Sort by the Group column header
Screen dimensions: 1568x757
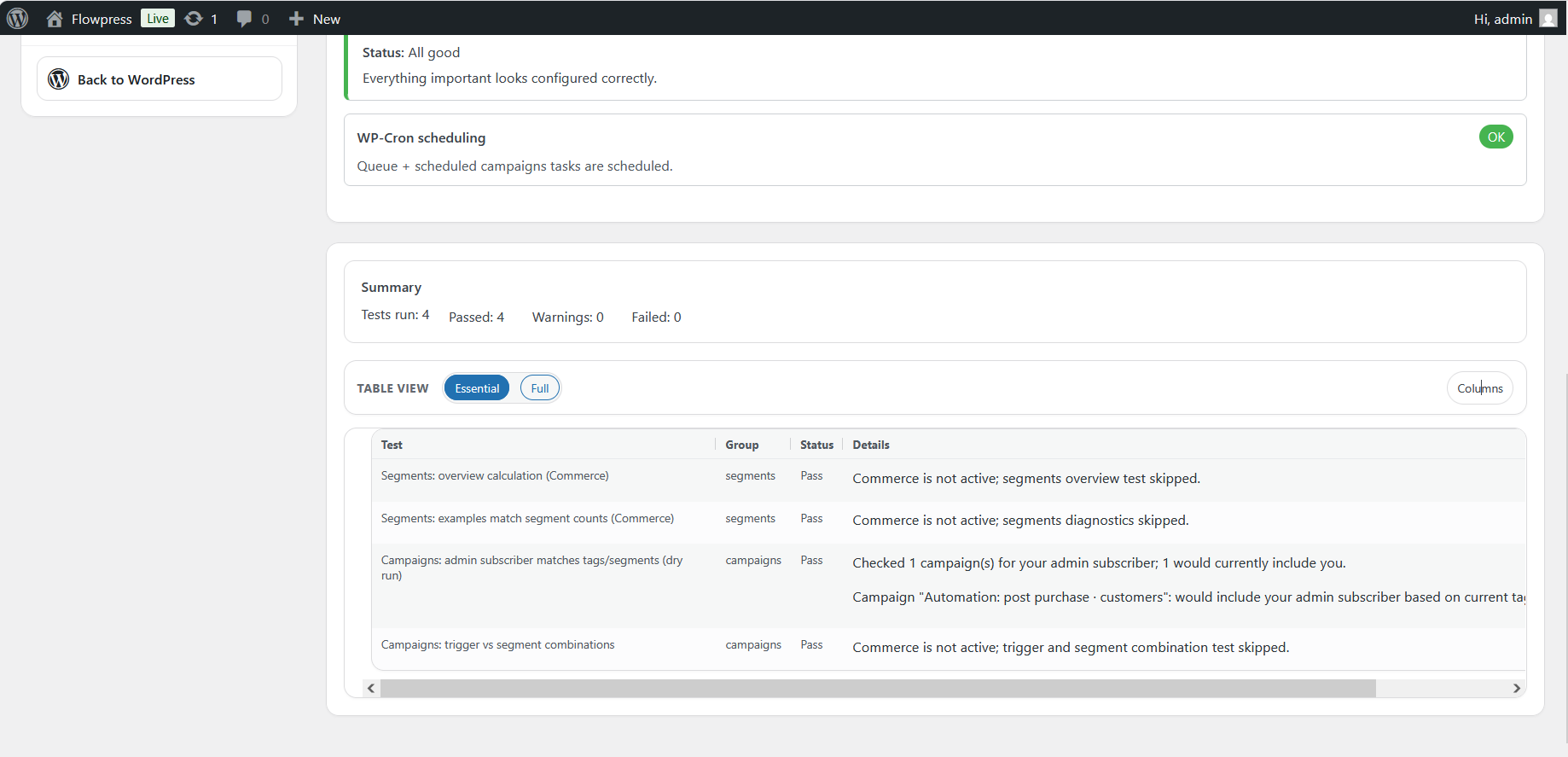point(741,445)
